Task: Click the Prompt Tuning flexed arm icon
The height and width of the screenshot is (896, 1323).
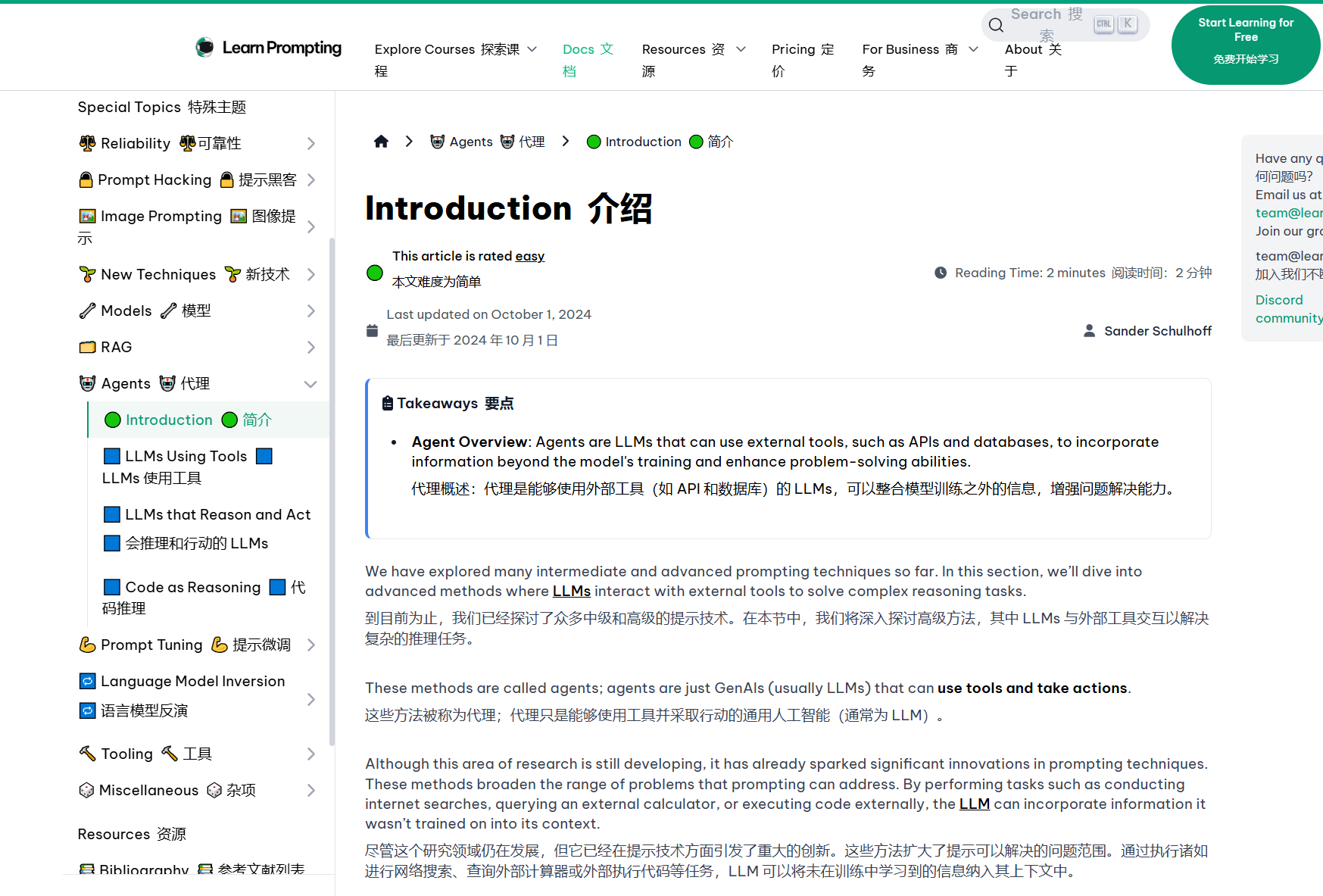Action: point(87,645)
